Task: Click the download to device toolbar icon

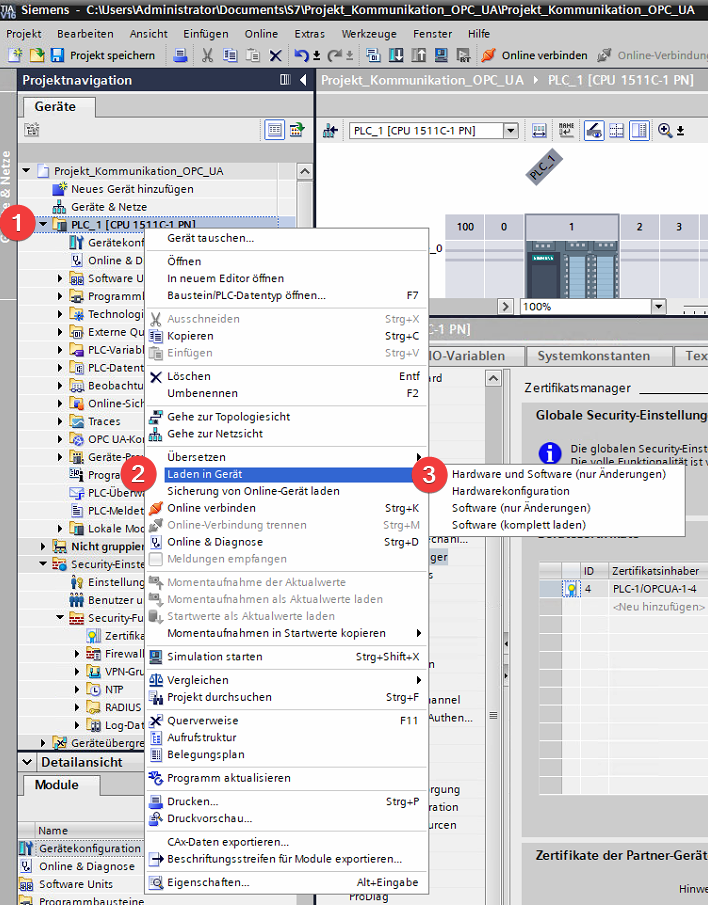Action: click(x=396, y=55)
